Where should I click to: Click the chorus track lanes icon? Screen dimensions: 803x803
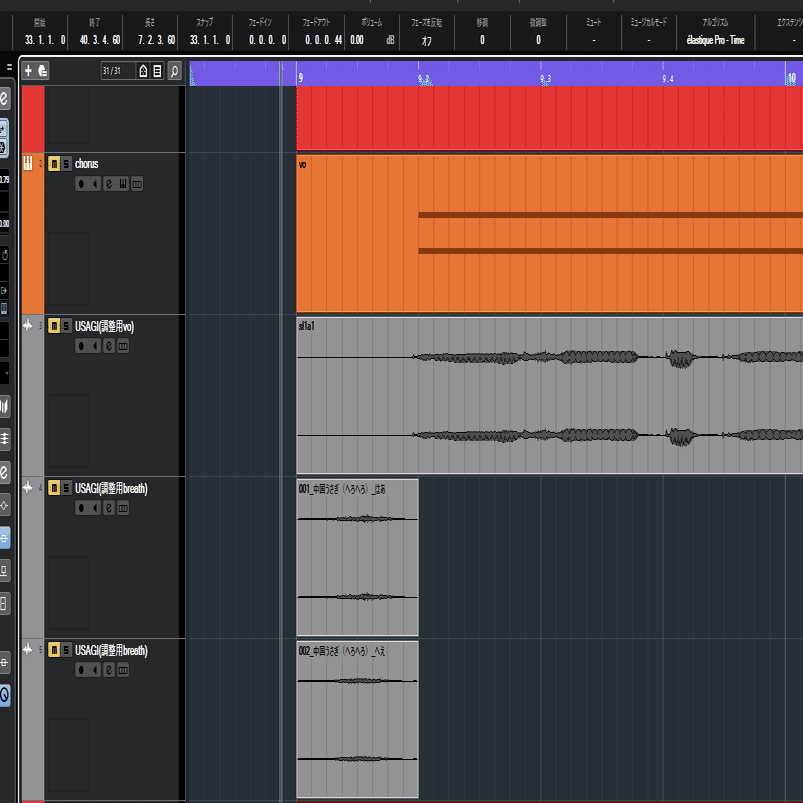coord(137,183)
